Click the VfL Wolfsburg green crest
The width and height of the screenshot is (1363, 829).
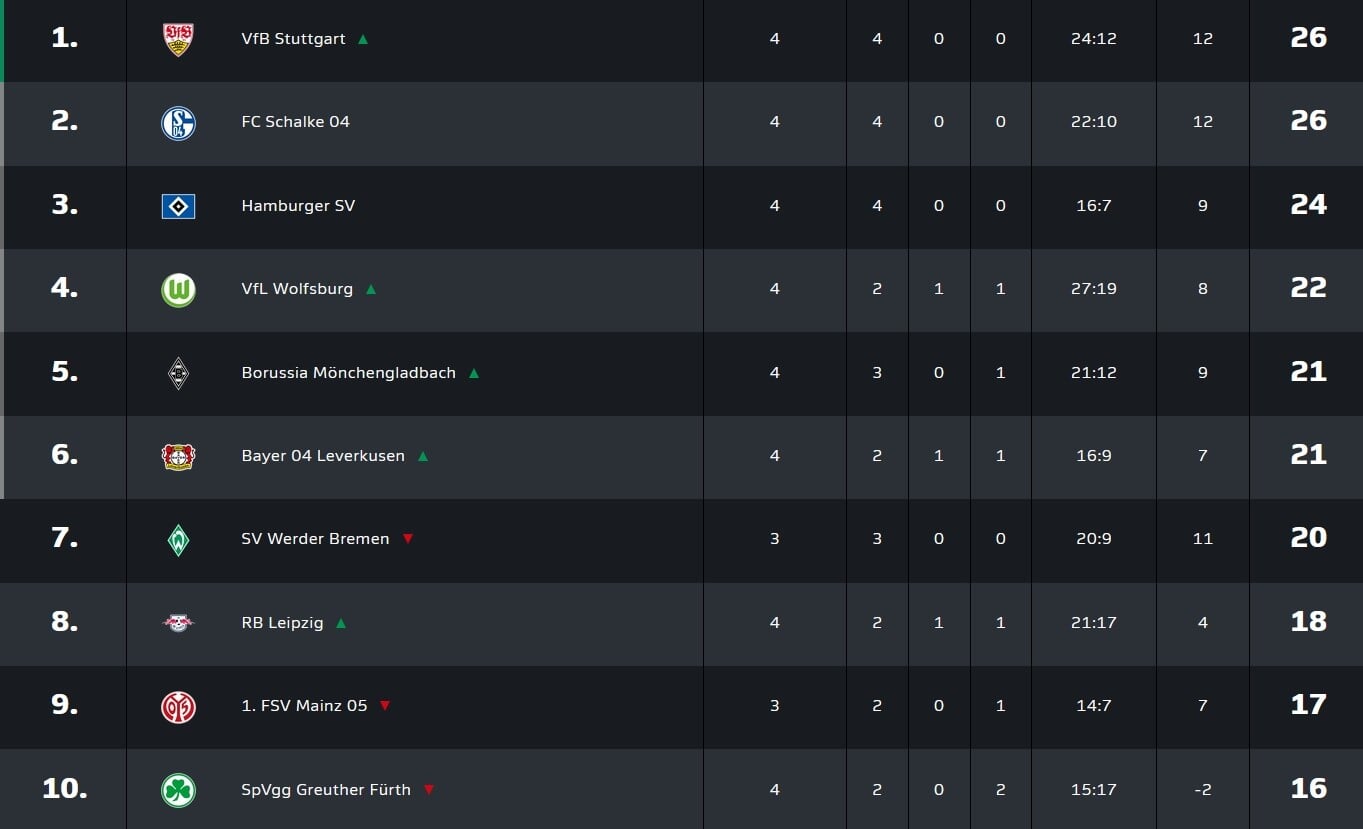point(178,290)
